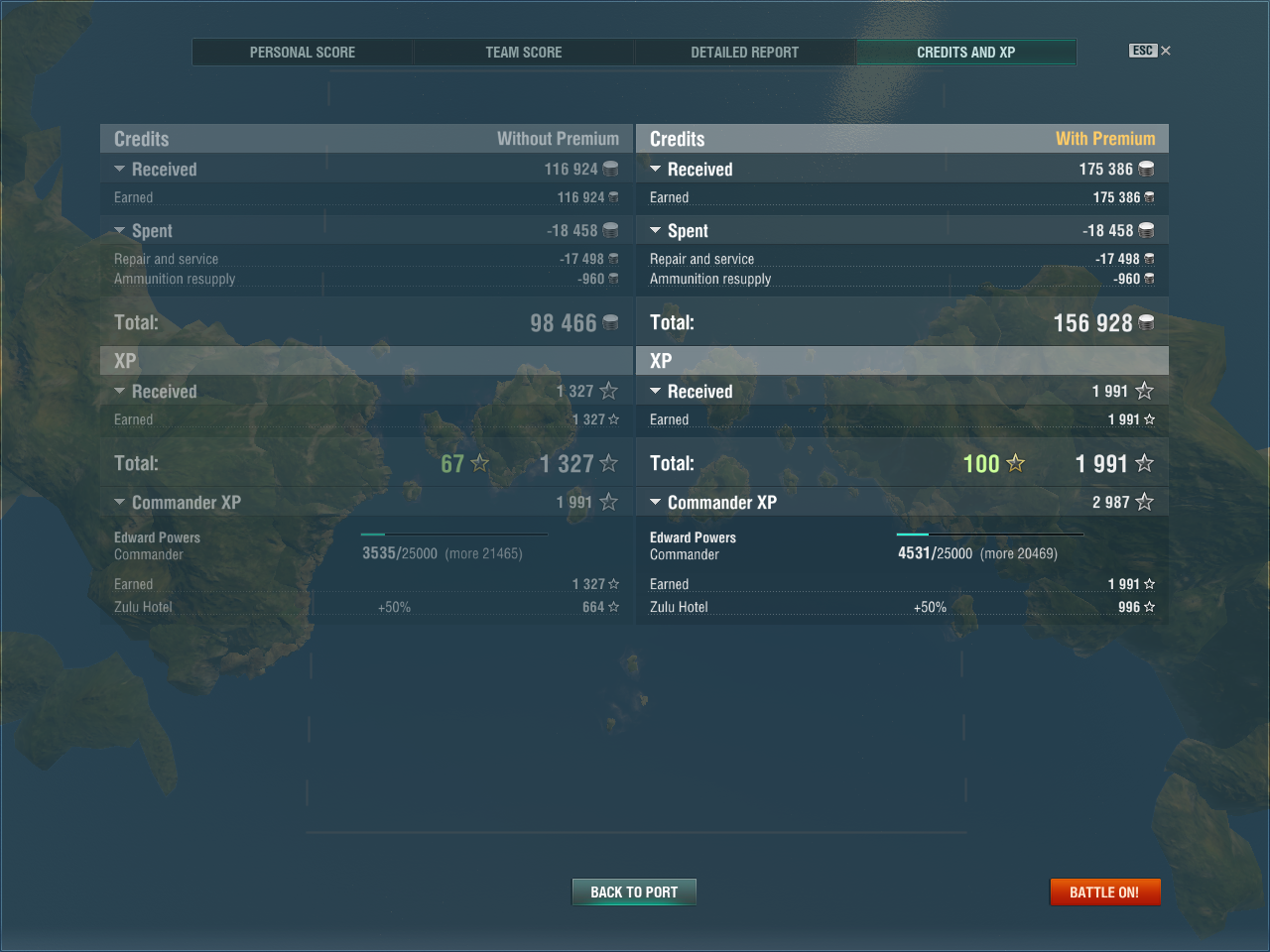The height and width of the screenshot is (952, 1270).
Task: Click coin icon next to 175 386 Received
Action: click(1146, 169)
